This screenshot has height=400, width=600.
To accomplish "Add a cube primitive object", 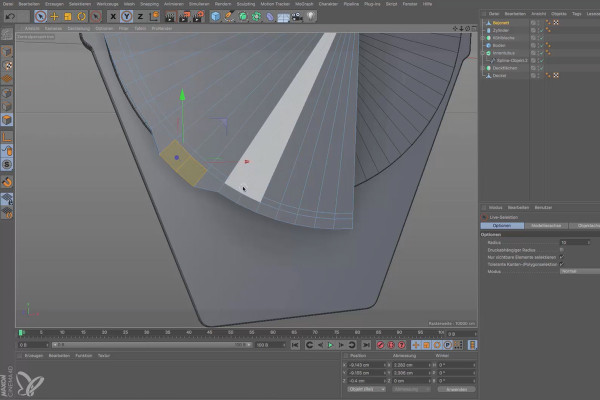I will (x=216, y=16).
